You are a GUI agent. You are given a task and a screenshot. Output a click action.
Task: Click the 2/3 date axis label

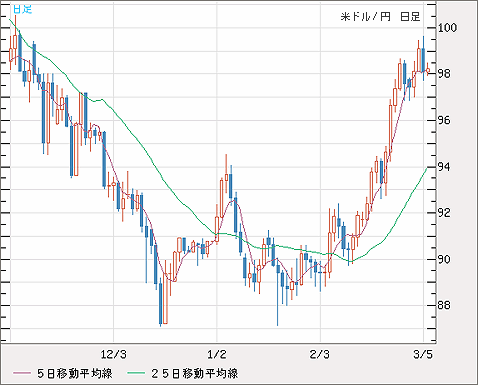[x=319, y=354]
